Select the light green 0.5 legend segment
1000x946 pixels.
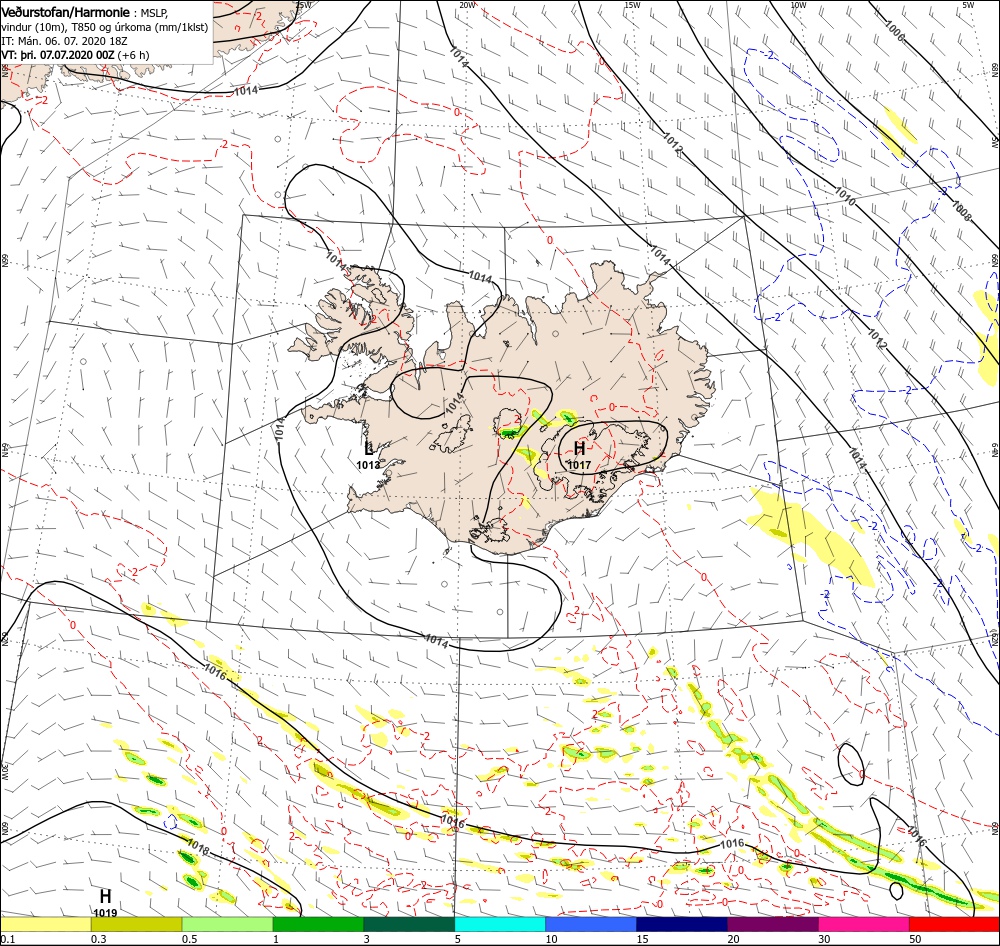(x=228, y=924)
